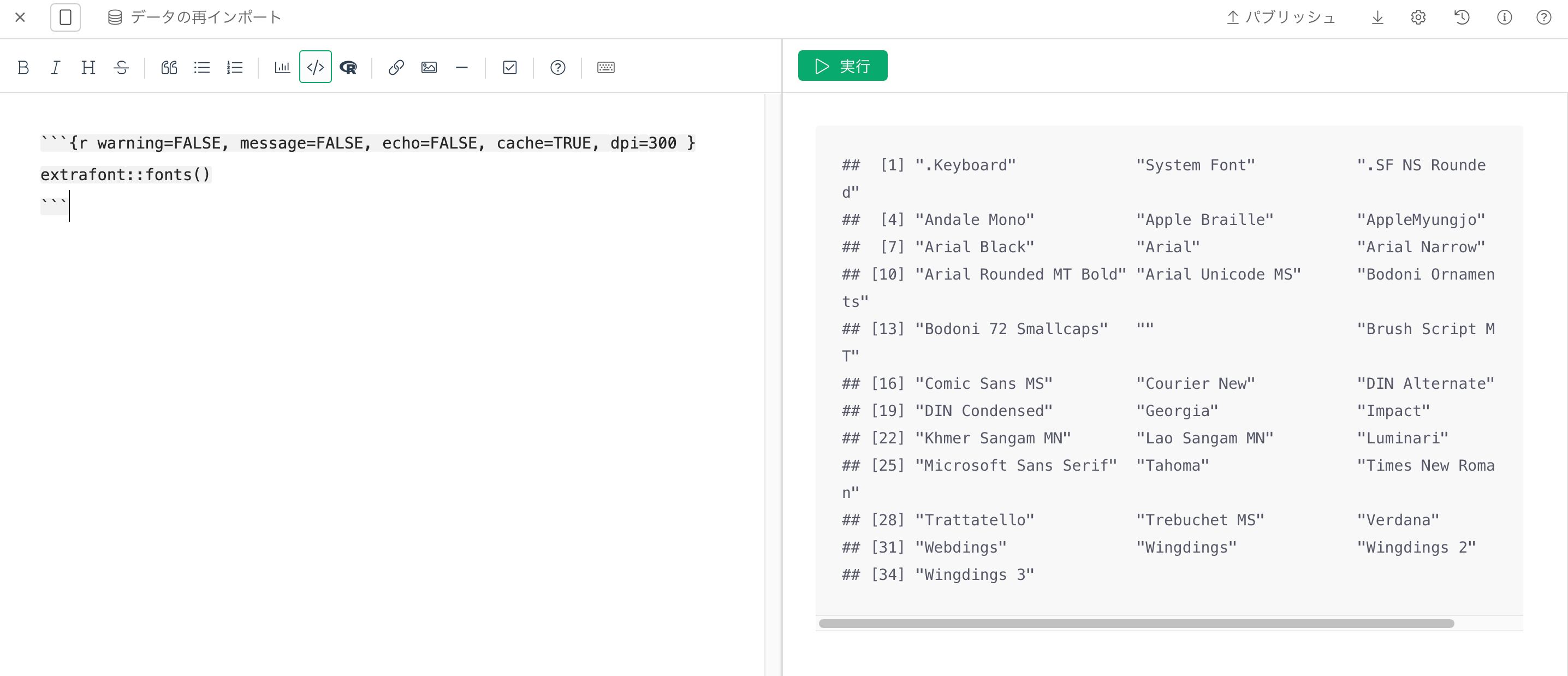Place cursor on the extrafont::fonts() line
This screenshot has width=1568, height=676.
pyautogui.click(x=126, y=175)
